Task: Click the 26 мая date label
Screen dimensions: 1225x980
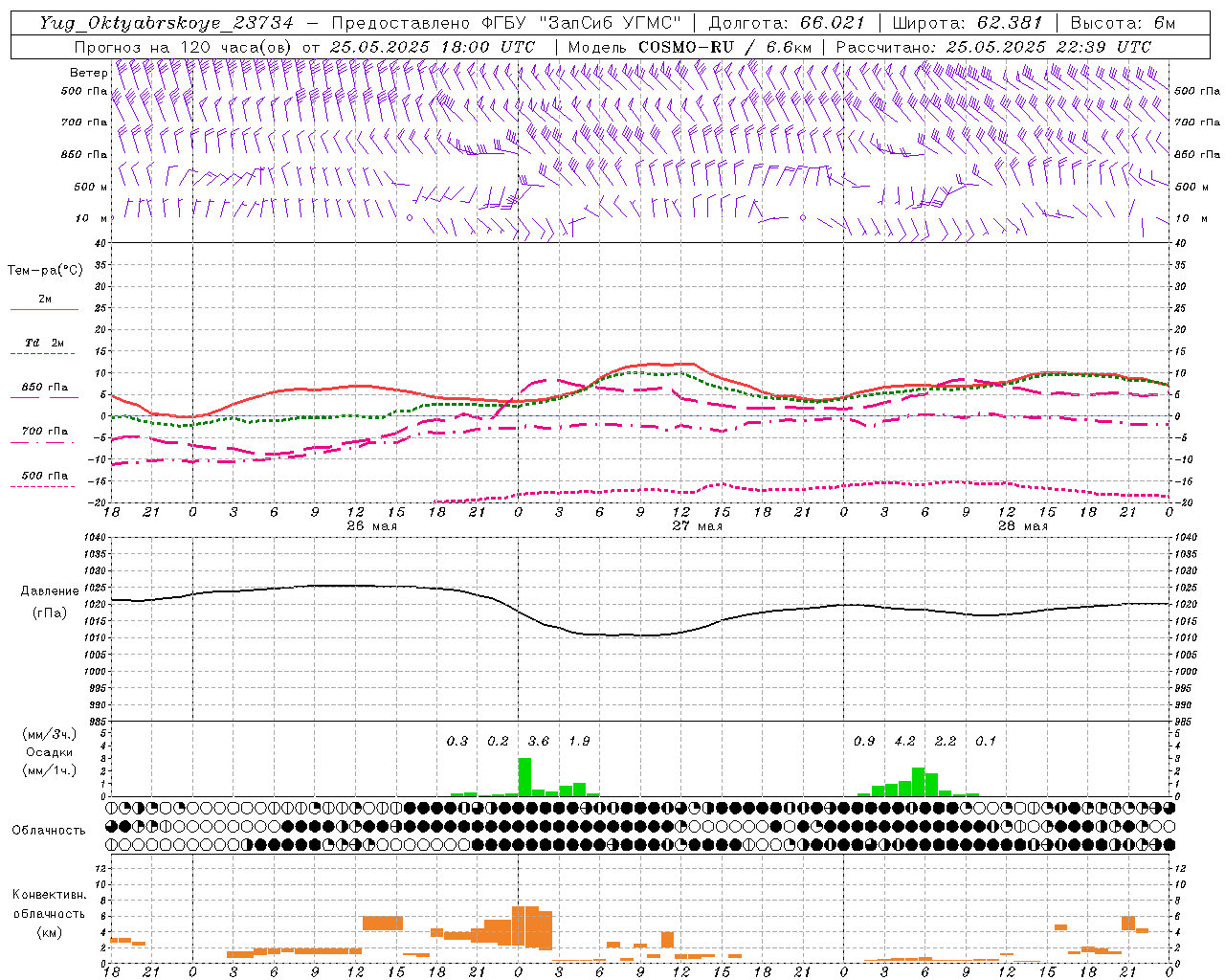Action: (x=371, y=526)
